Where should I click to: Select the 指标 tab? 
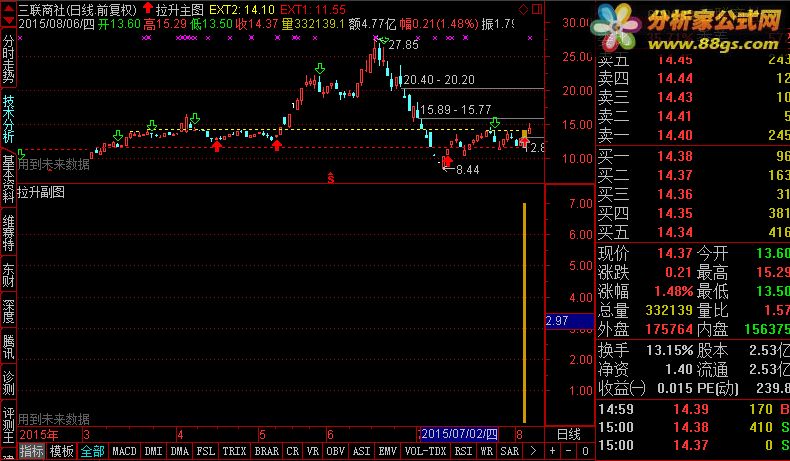(x=31, y=451)
